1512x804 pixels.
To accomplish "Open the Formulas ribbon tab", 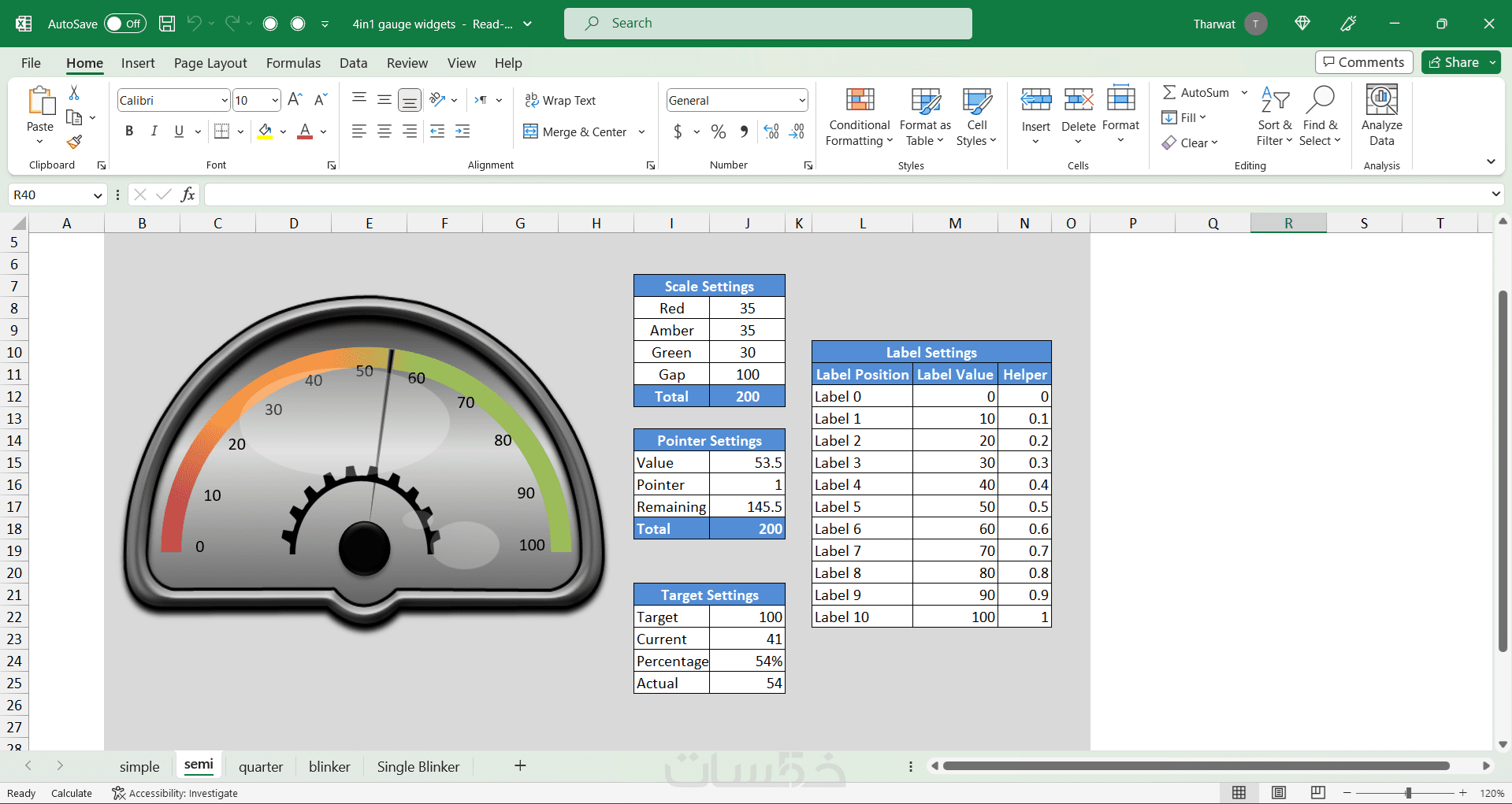I will pos(293,63).
